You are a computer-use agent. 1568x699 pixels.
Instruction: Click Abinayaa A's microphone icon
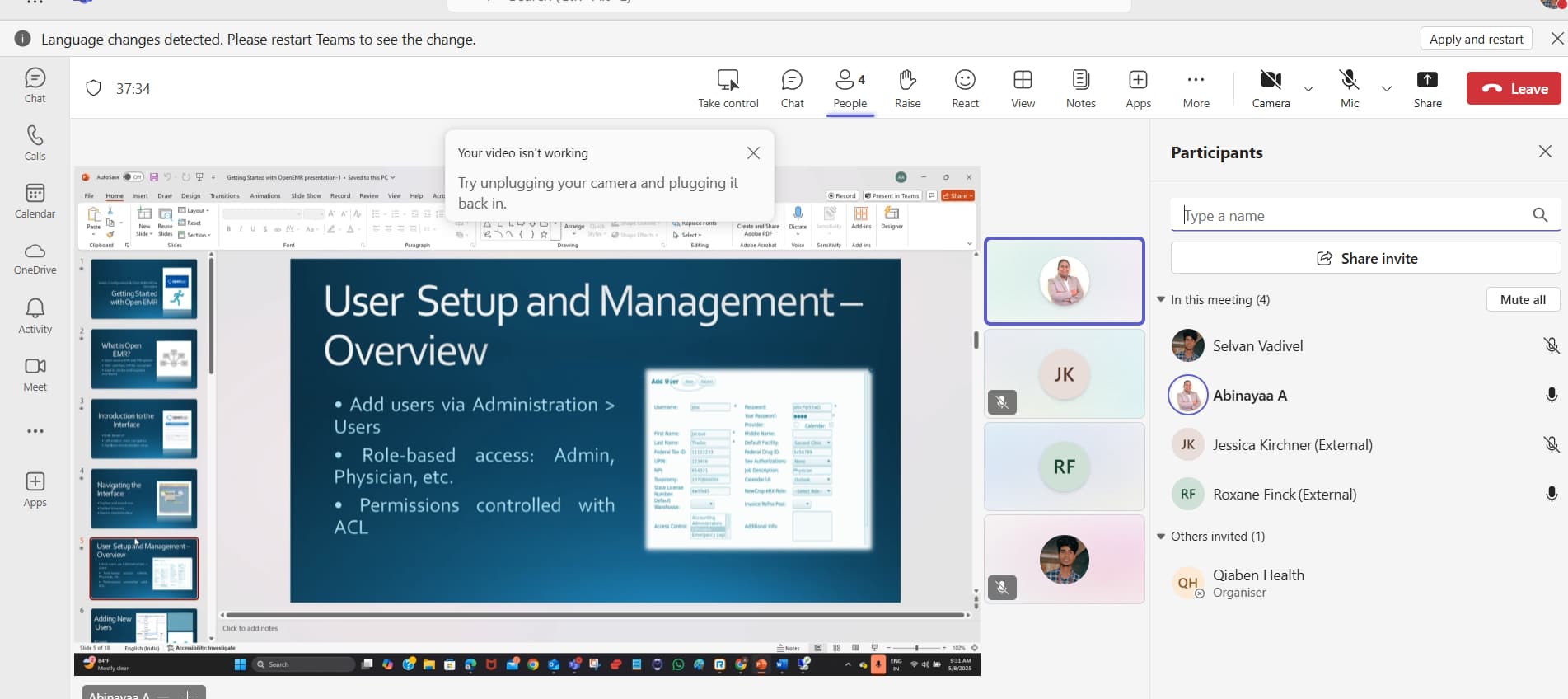click(x=1552, y=396)
